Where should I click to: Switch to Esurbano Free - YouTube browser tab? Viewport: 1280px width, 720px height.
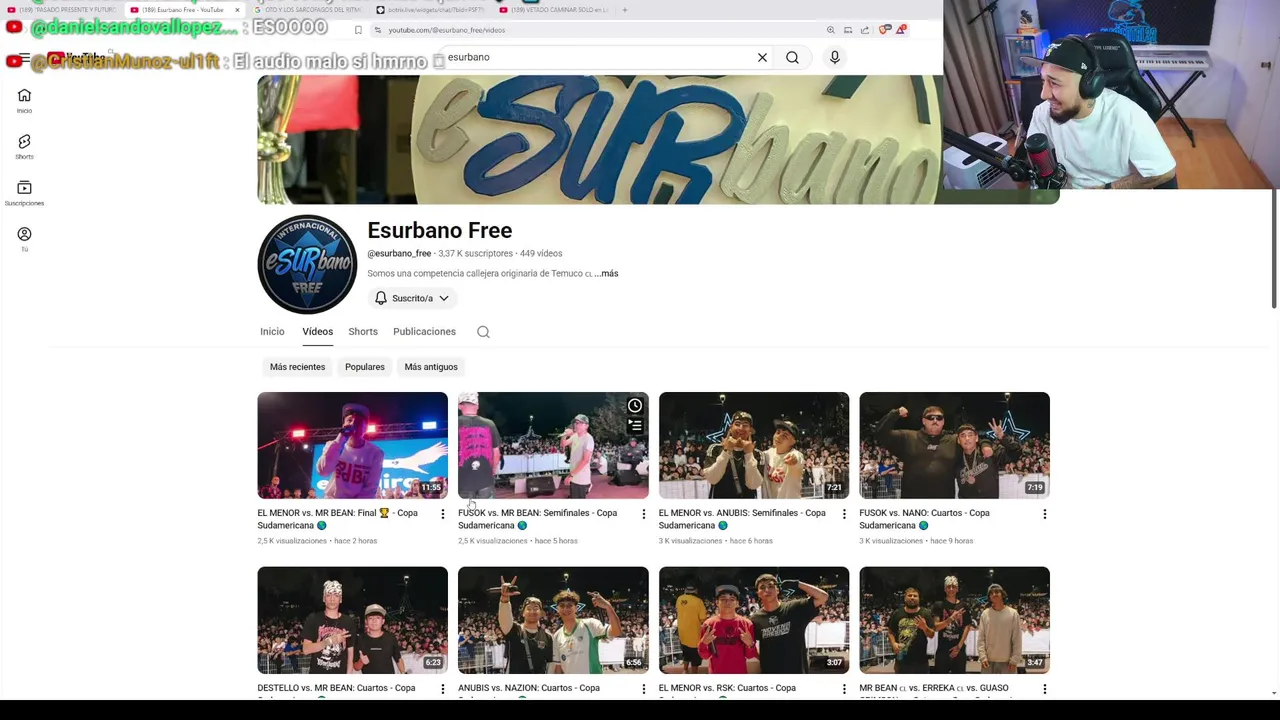click(183, 10)
